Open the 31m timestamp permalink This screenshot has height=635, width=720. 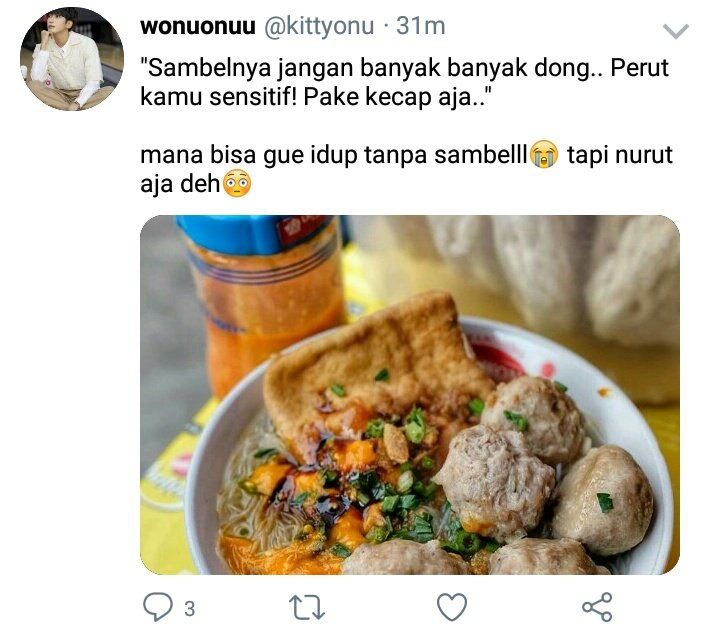click(421, 26)
